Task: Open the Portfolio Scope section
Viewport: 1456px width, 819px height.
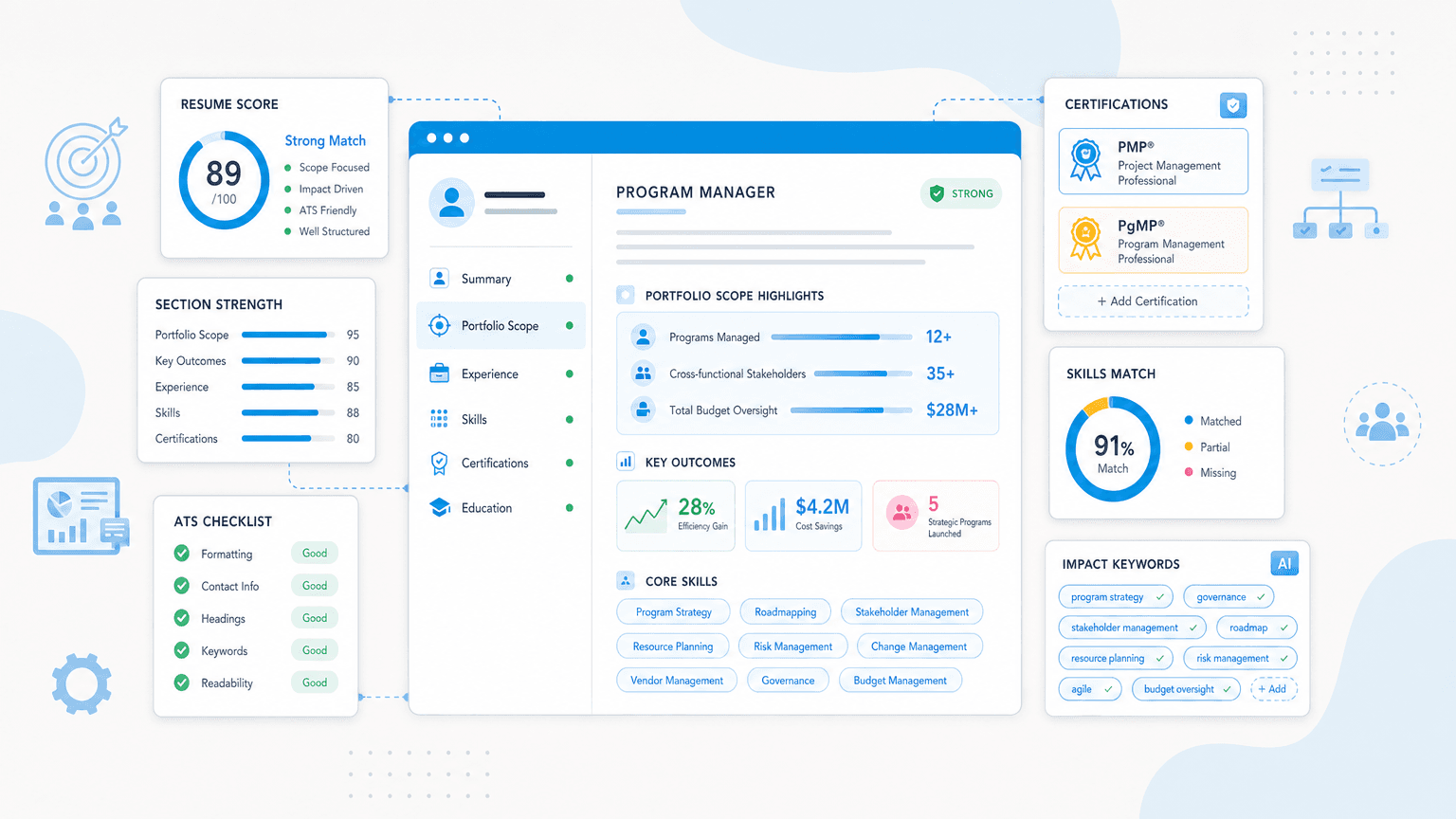Action: pos(500,325)
